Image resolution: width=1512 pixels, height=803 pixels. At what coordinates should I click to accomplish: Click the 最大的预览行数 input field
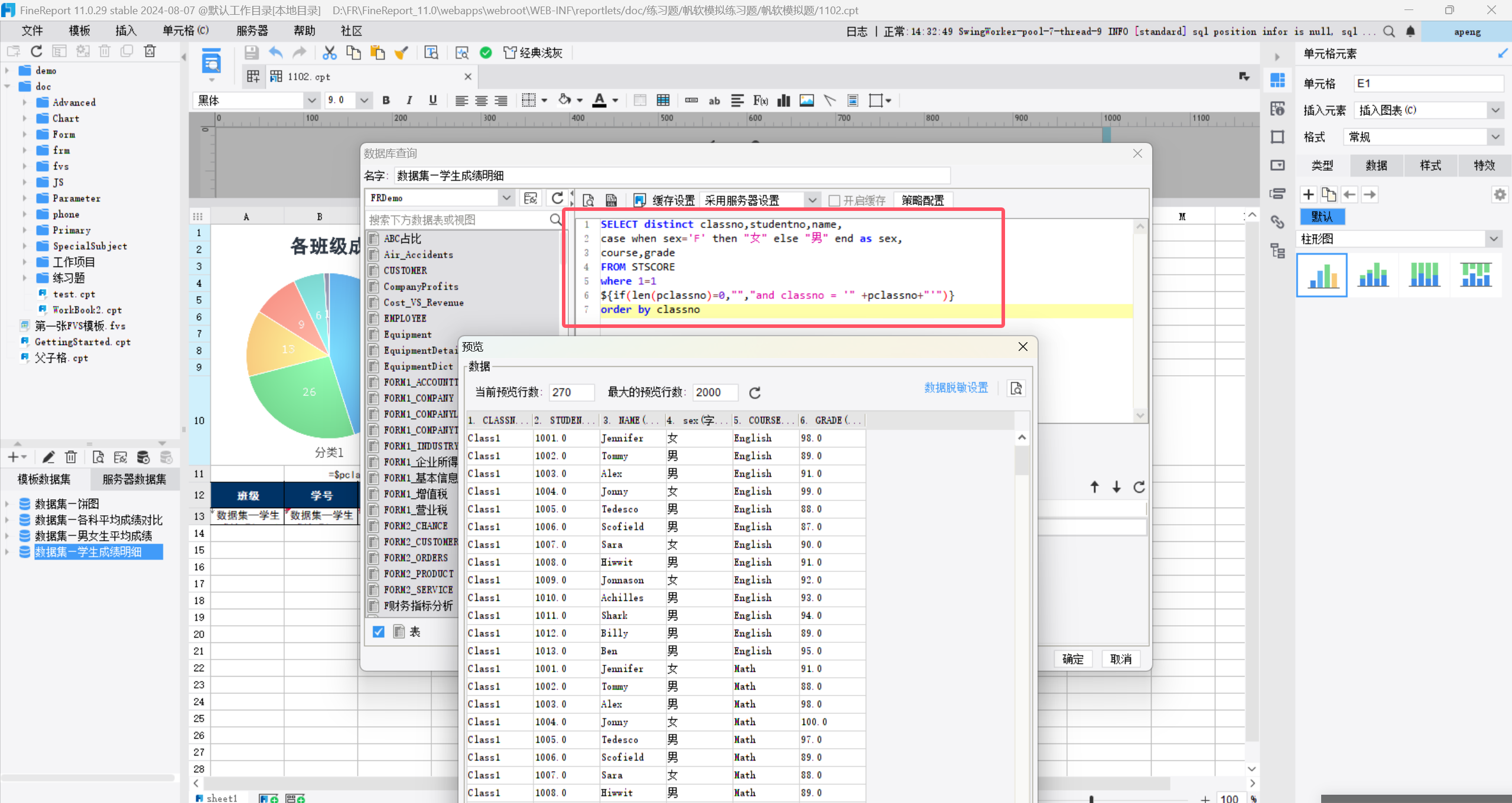pyautogui.click(x=715, y=392)
